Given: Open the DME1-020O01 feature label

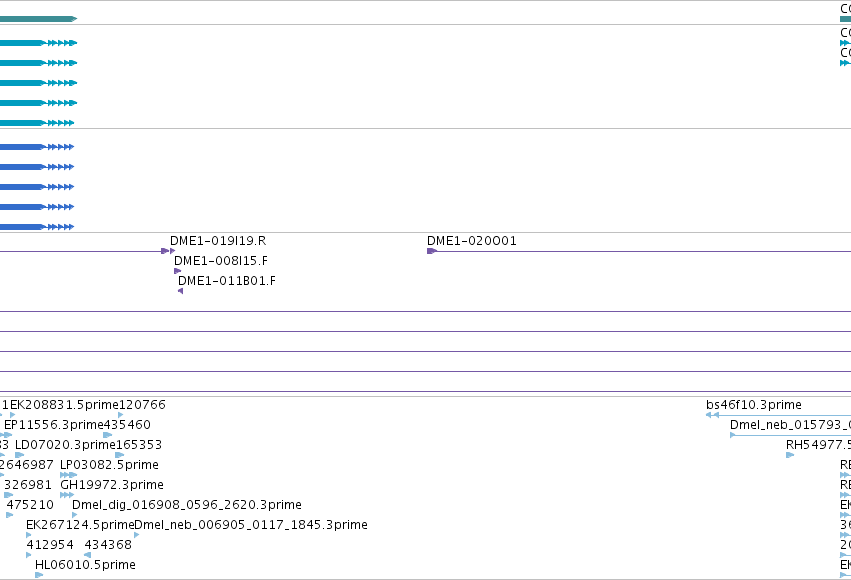Looking at the screenshot, I should [472, 240].
